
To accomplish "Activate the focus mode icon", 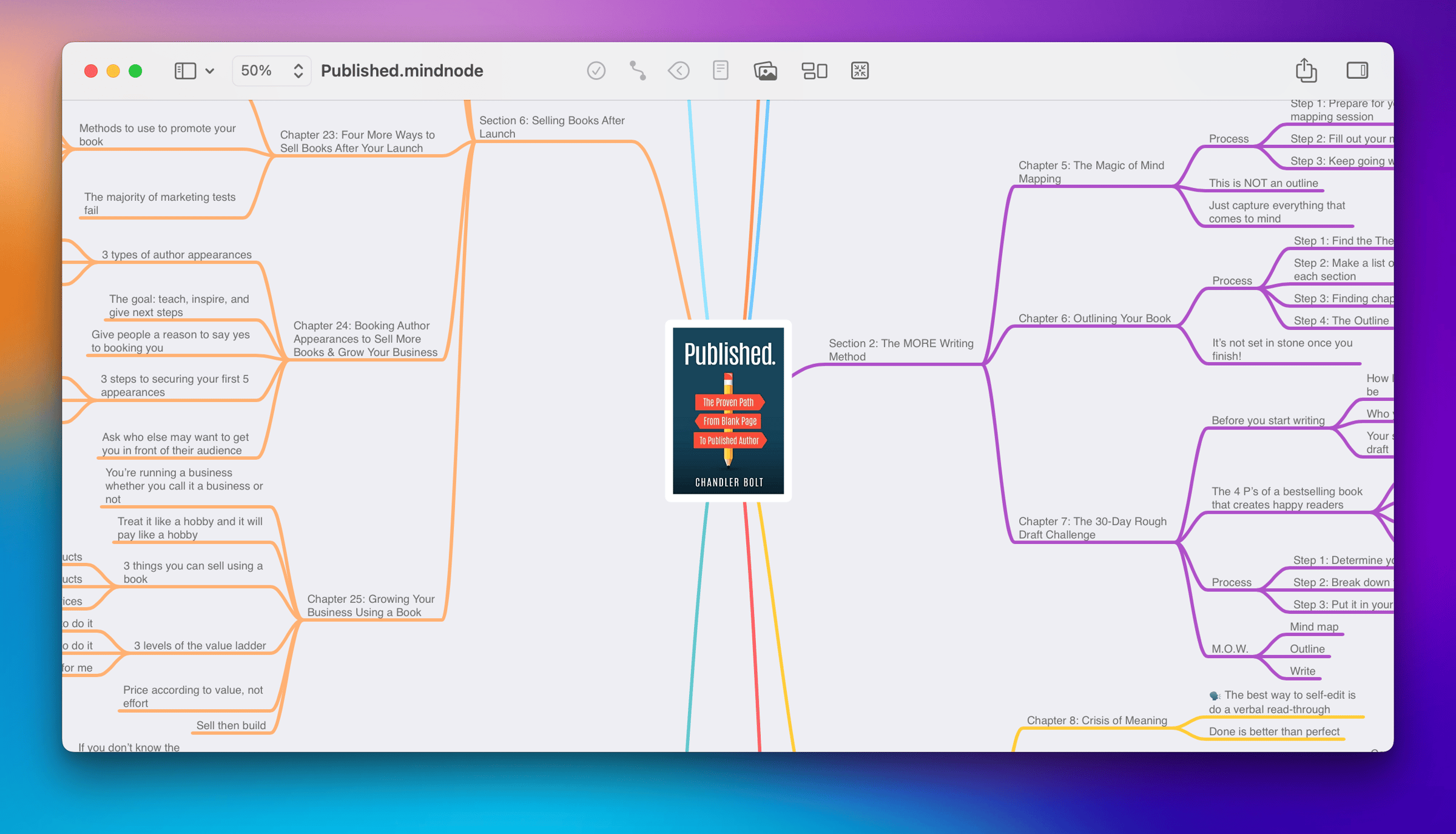I will click(x=860, y=71).
